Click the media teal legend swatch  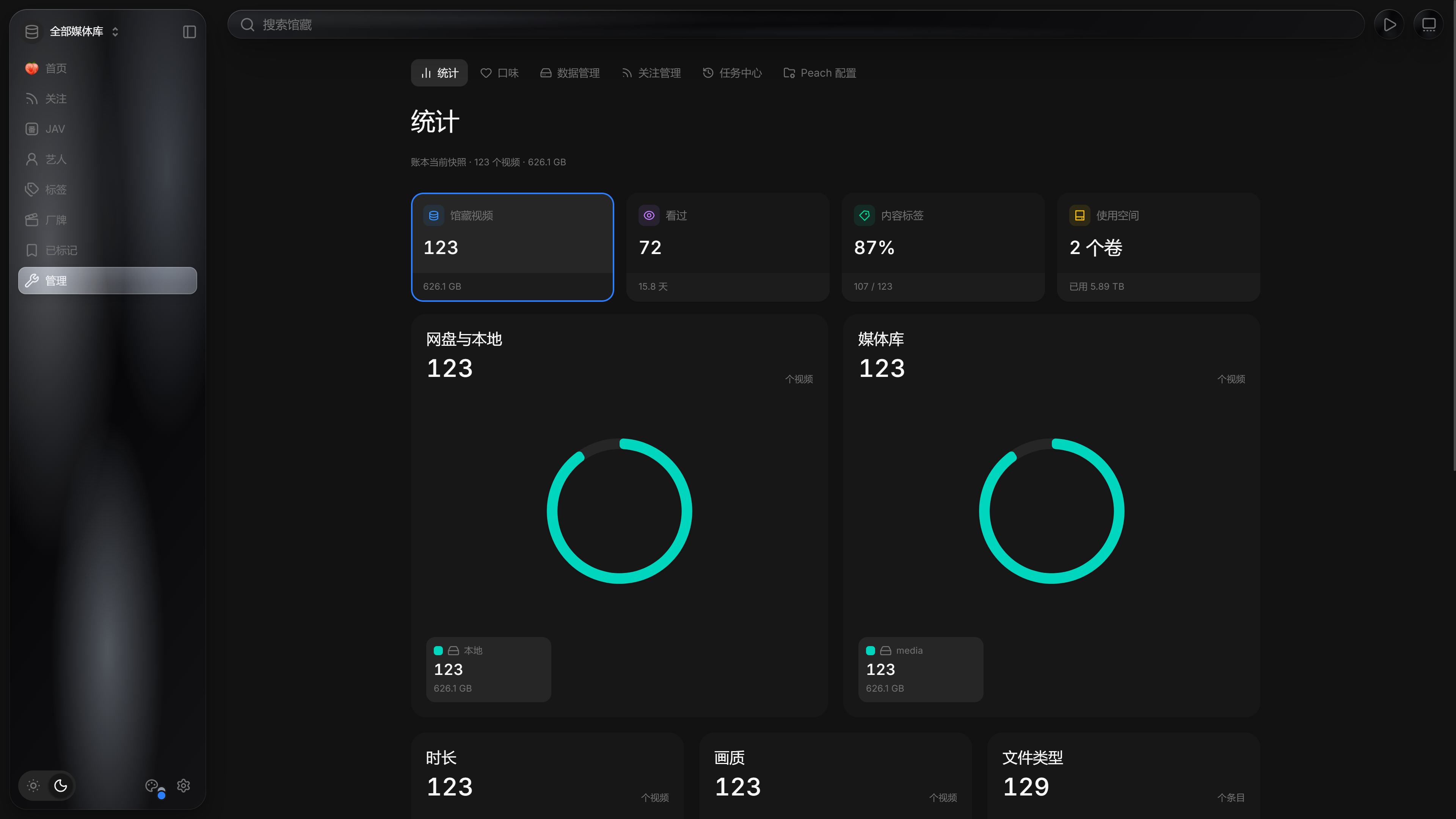point(871,651)
